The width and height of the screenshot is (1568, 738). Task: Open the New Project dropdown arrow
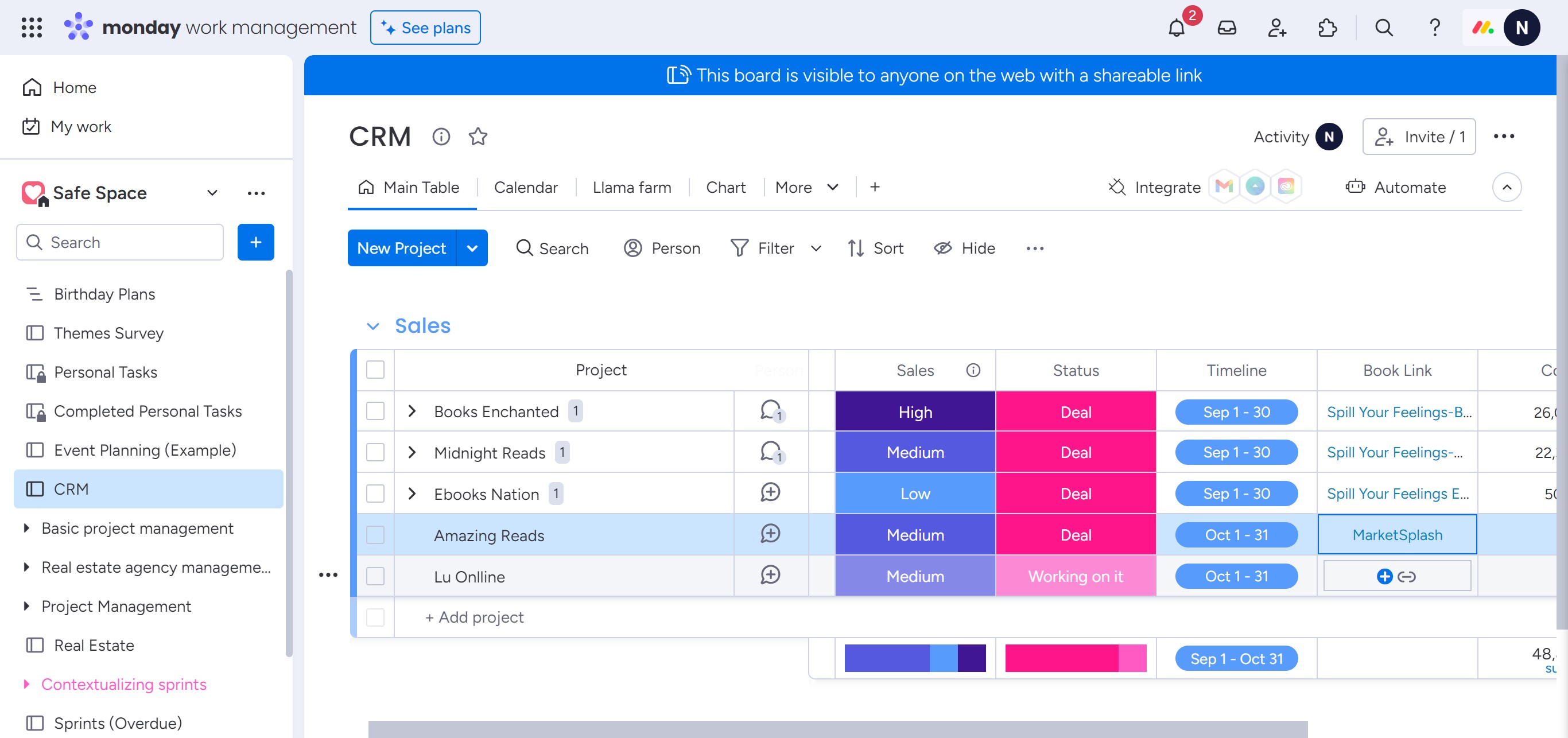[472, 248]
